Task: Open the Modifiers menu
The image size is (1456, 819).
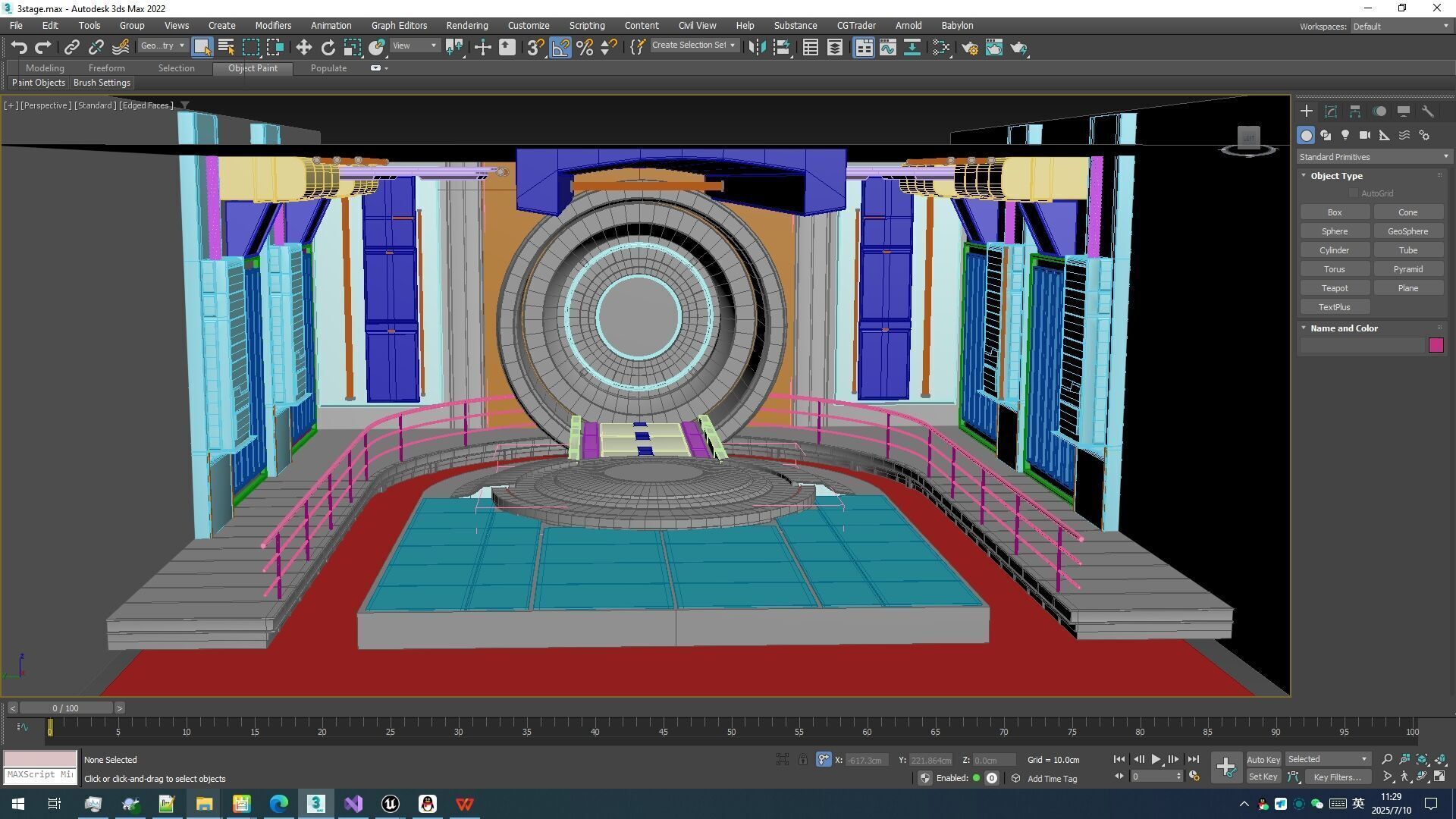Action: [273, 26]
